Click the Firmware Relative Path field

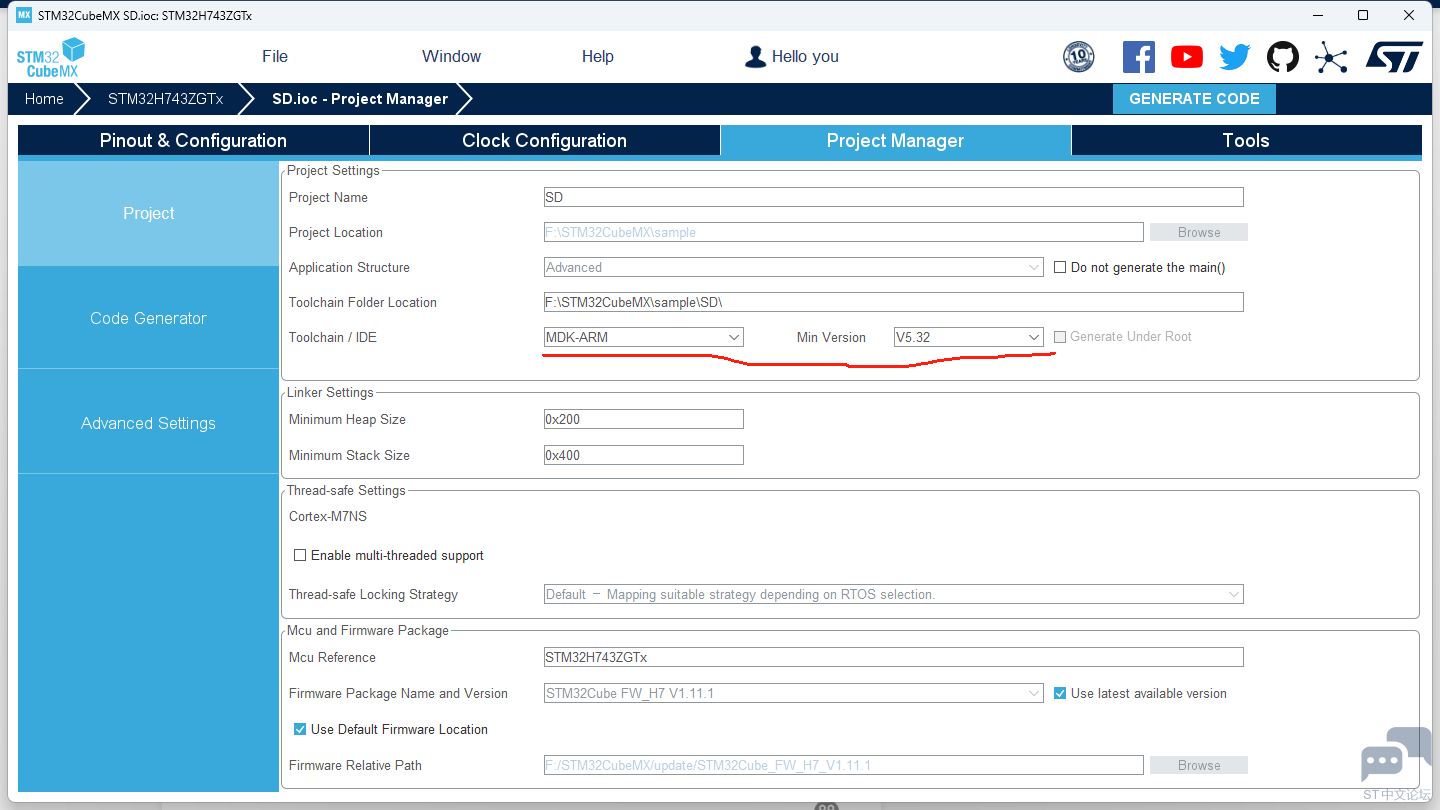pyautogui.click(x=843, y=765)
